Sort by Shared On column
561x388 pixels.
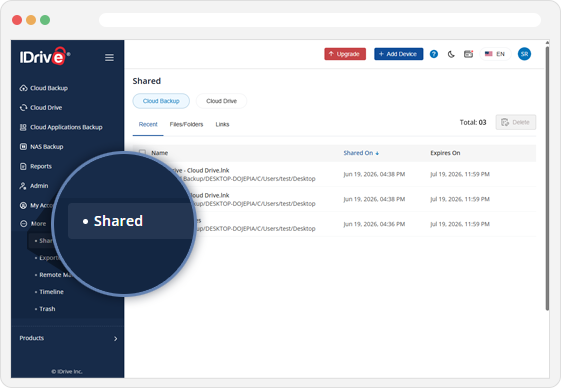click(361, 153)
